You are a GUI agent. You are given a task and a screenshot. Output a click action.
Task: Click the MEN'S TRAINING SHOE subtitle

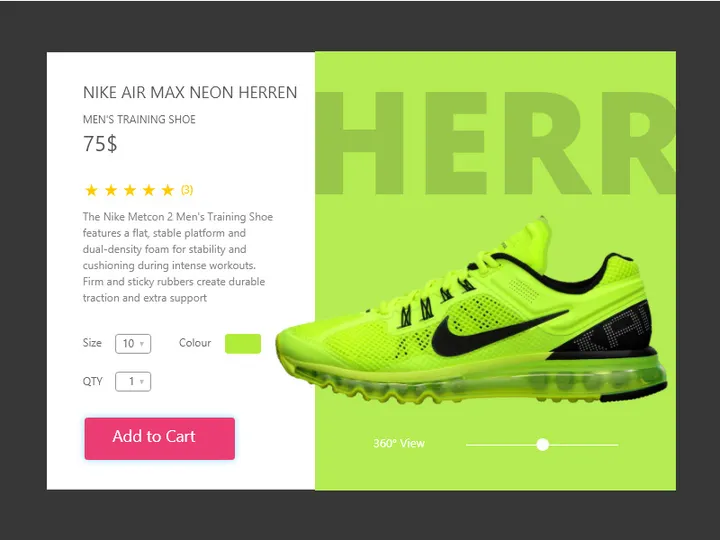139,119
